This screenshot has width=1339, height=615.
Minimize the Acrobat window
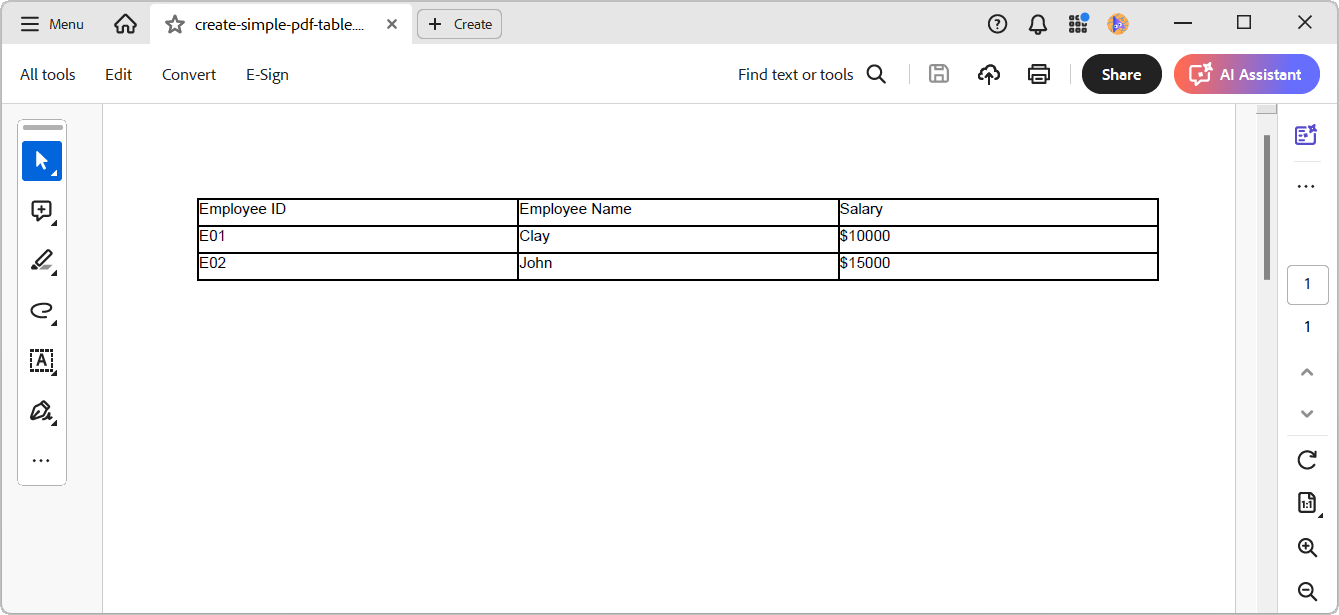tap(1184, 23)
